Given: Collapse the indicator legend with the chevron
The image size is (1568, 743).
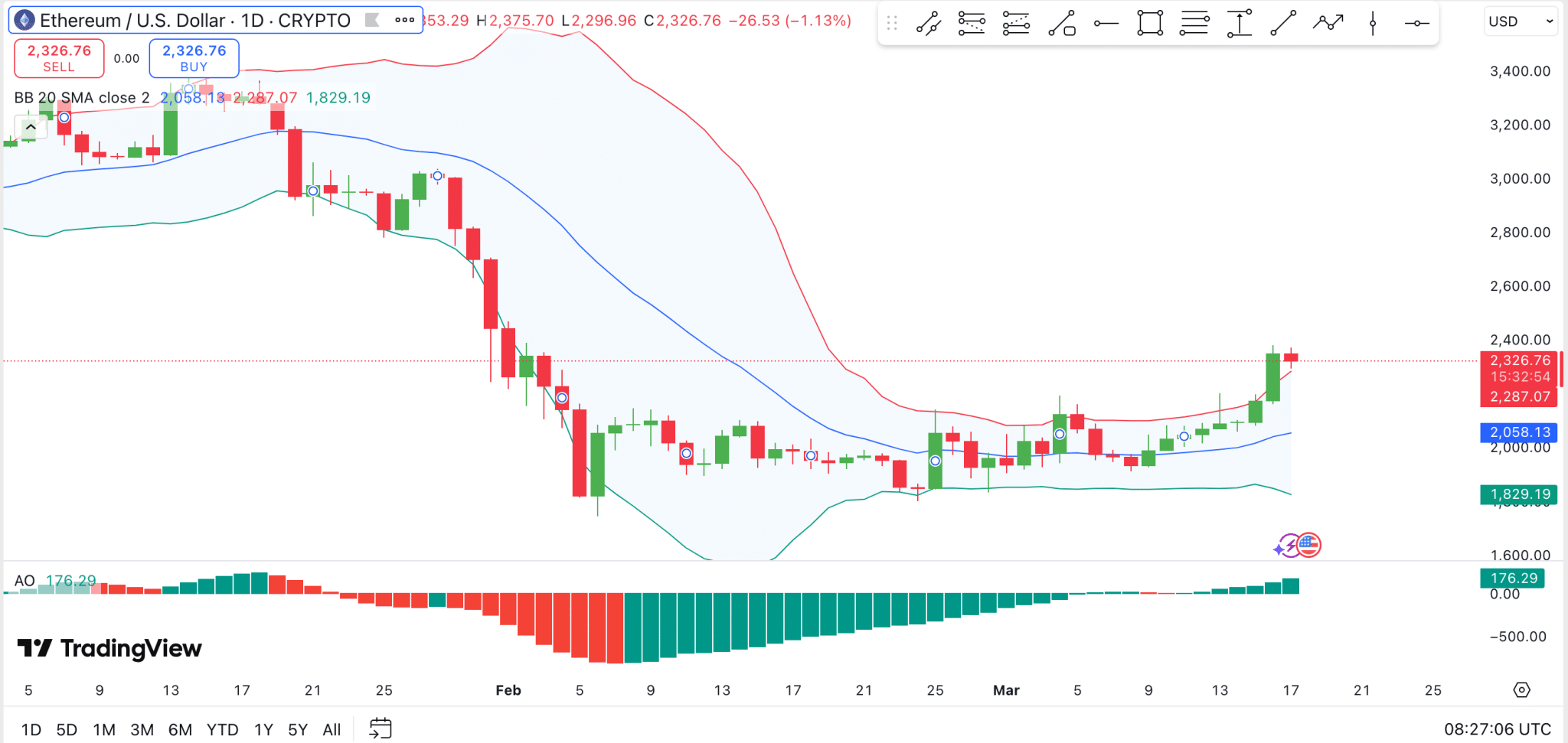Looking at the screenshot, I should 31,127.
